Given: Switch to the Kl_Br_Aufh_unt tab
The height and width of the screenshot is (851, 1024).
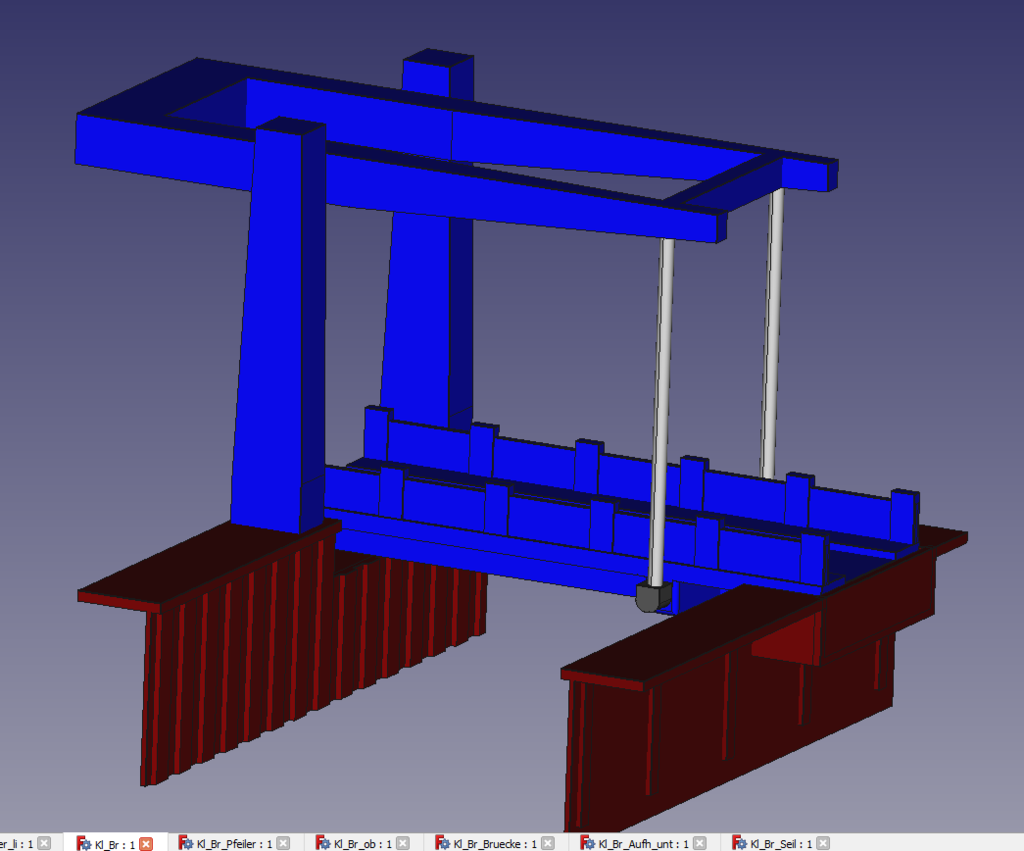Looking at the screenshot, I should point(642,843).
